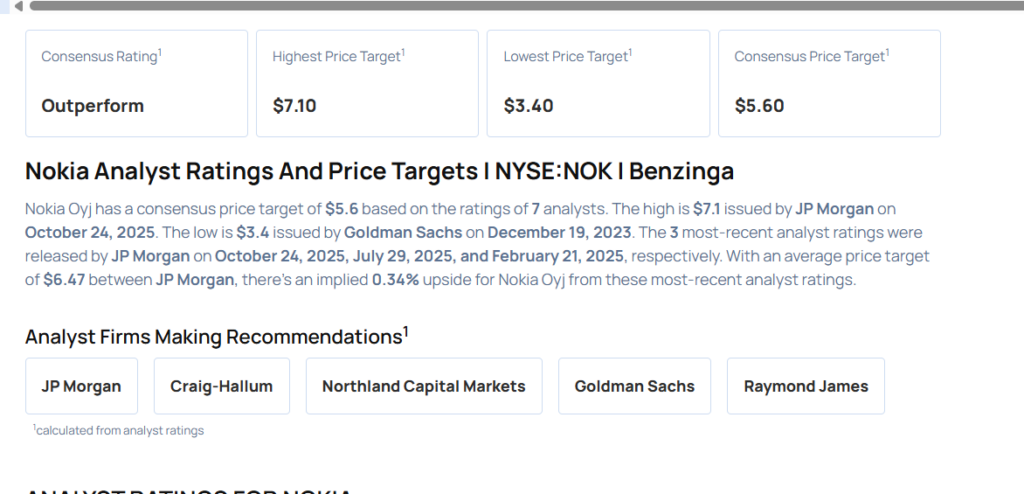Click the horizontal scrollbar track at top

[x=500, y=6]
